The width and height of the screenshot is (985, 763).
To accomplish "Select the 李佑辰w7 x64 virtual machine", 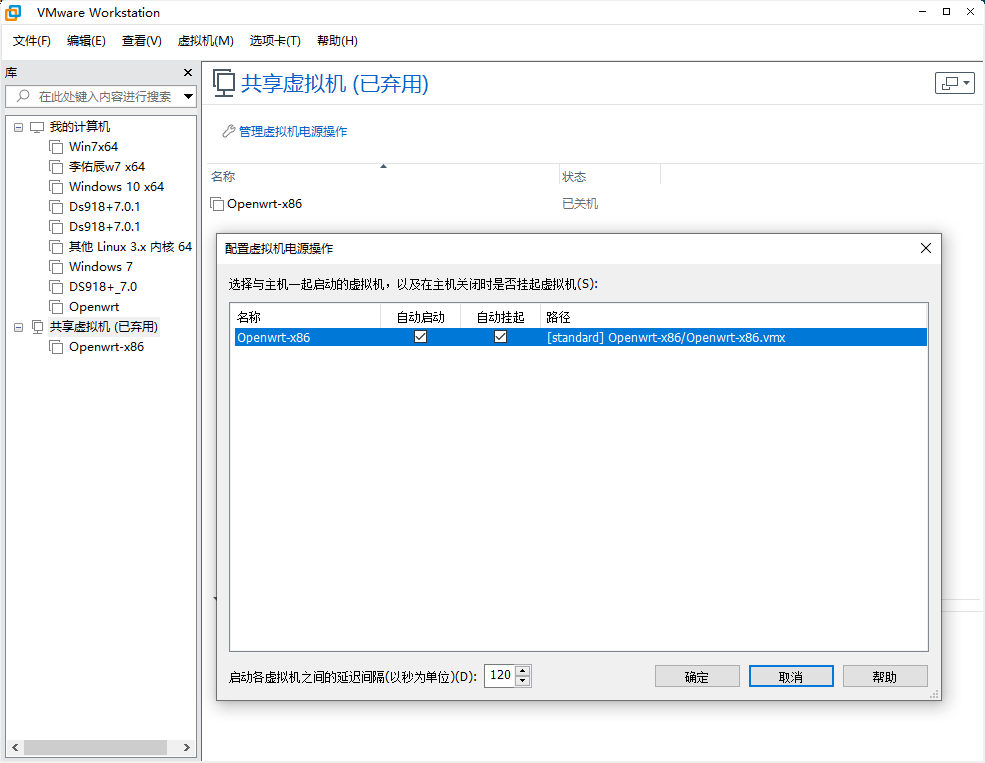I will coord(107,167).
